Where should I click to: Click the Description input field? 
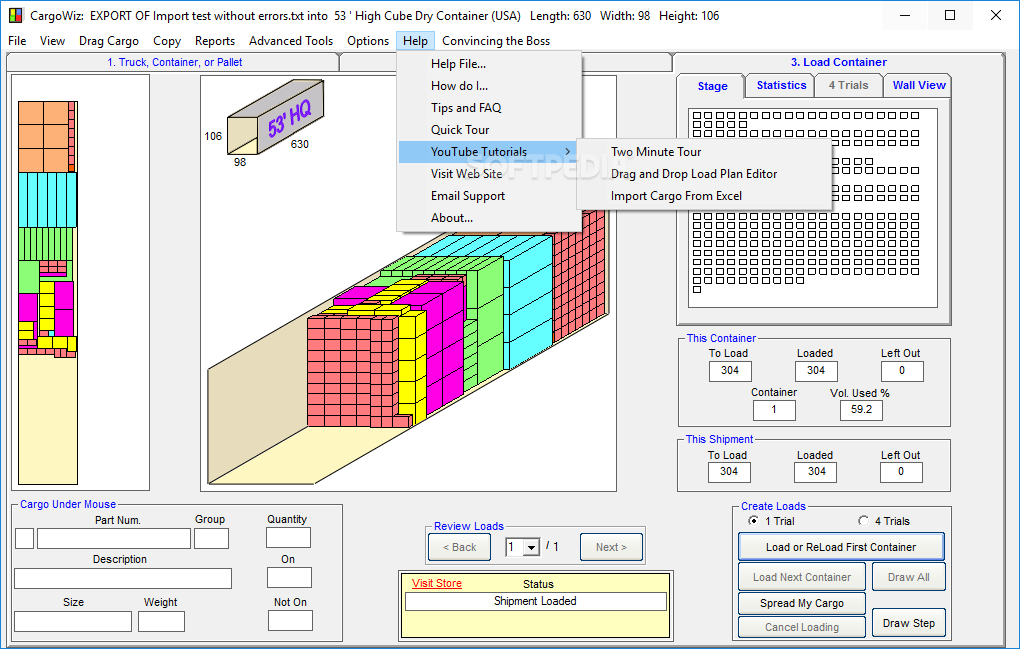123,578
